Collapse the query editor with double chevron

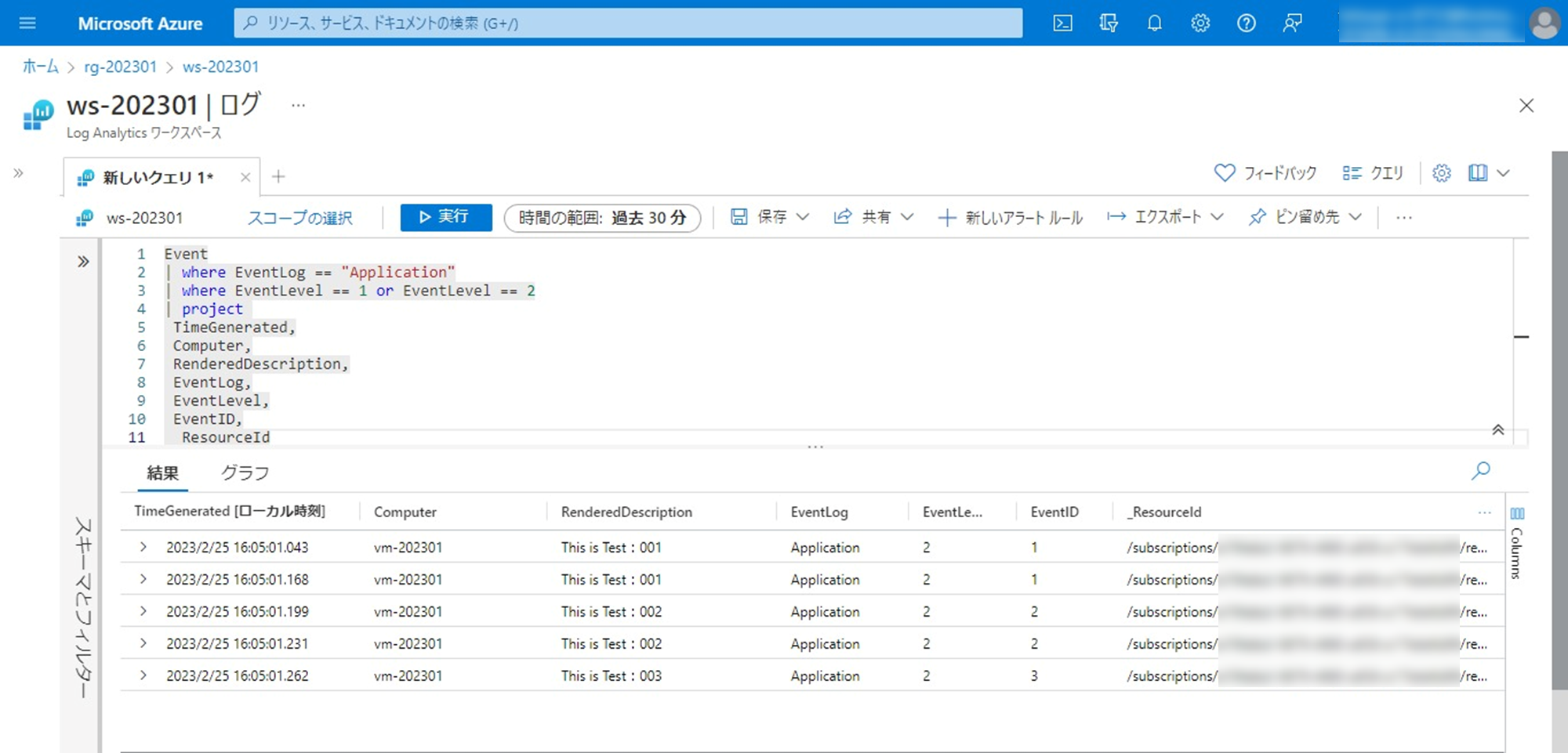point(1497,429)
